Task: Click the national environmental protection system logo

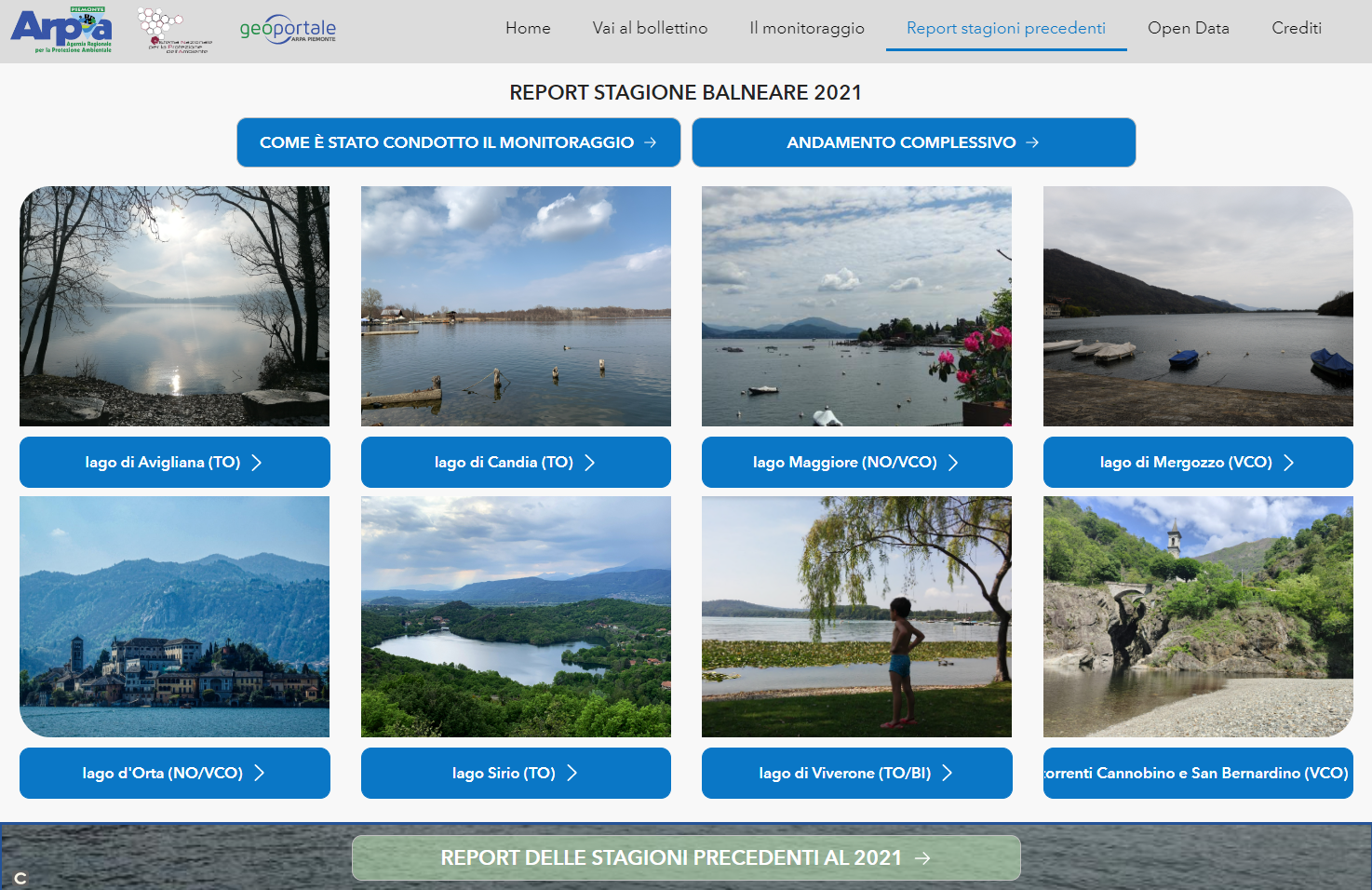Action: (x=175, y=31)
